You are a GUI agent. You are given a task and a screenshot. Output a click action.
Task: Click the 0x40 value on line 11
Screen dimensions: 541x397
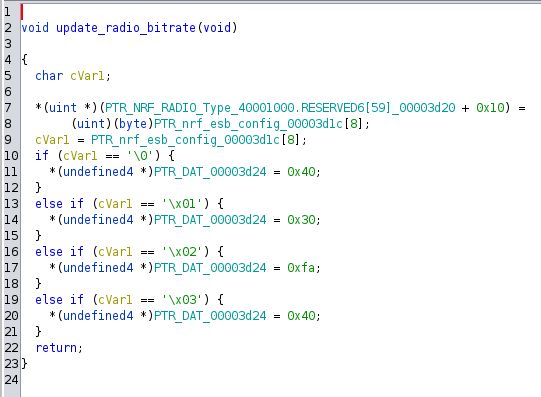(x=301, y=171)
